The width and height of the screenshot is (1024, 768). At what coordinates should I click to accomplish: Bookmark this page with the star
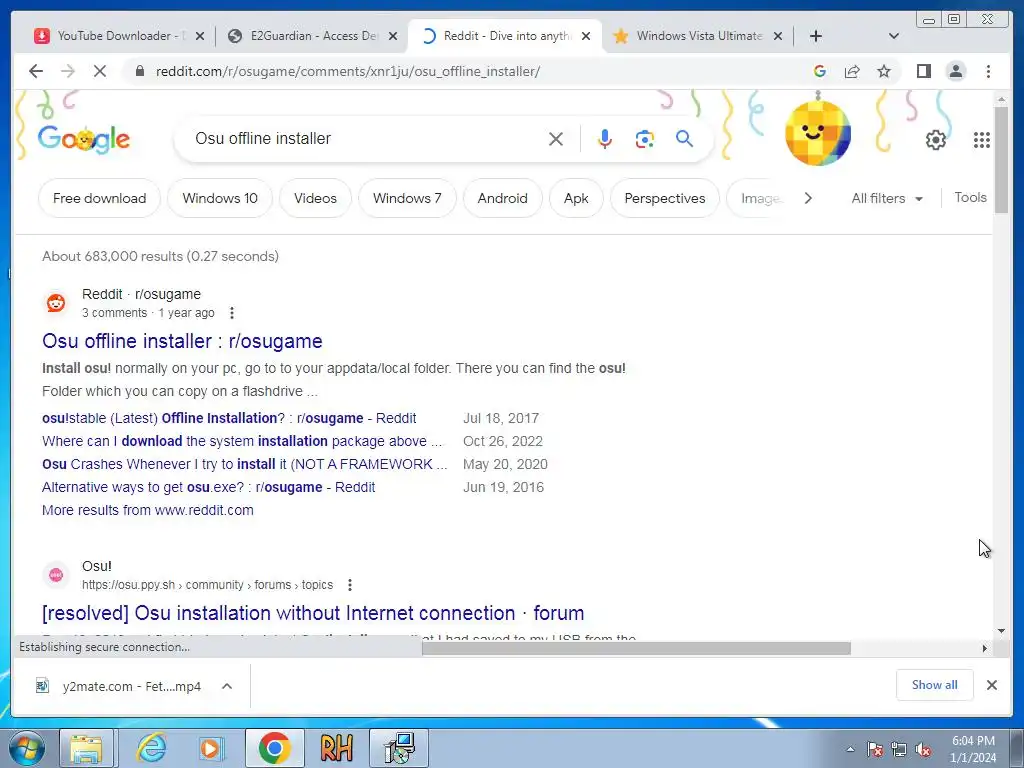tap(884, 71)
